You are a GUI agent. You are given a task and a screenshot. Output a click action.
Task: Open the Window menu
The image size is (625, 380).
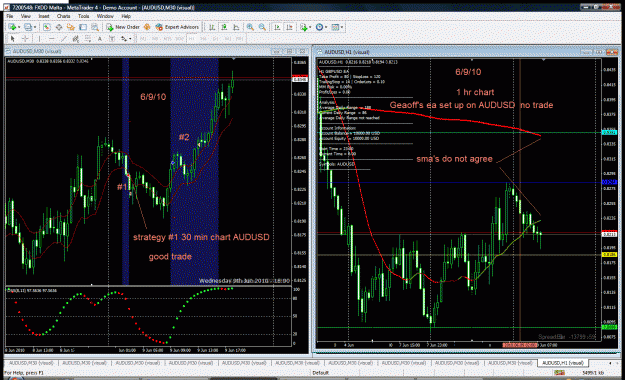[x=105, y=16]
